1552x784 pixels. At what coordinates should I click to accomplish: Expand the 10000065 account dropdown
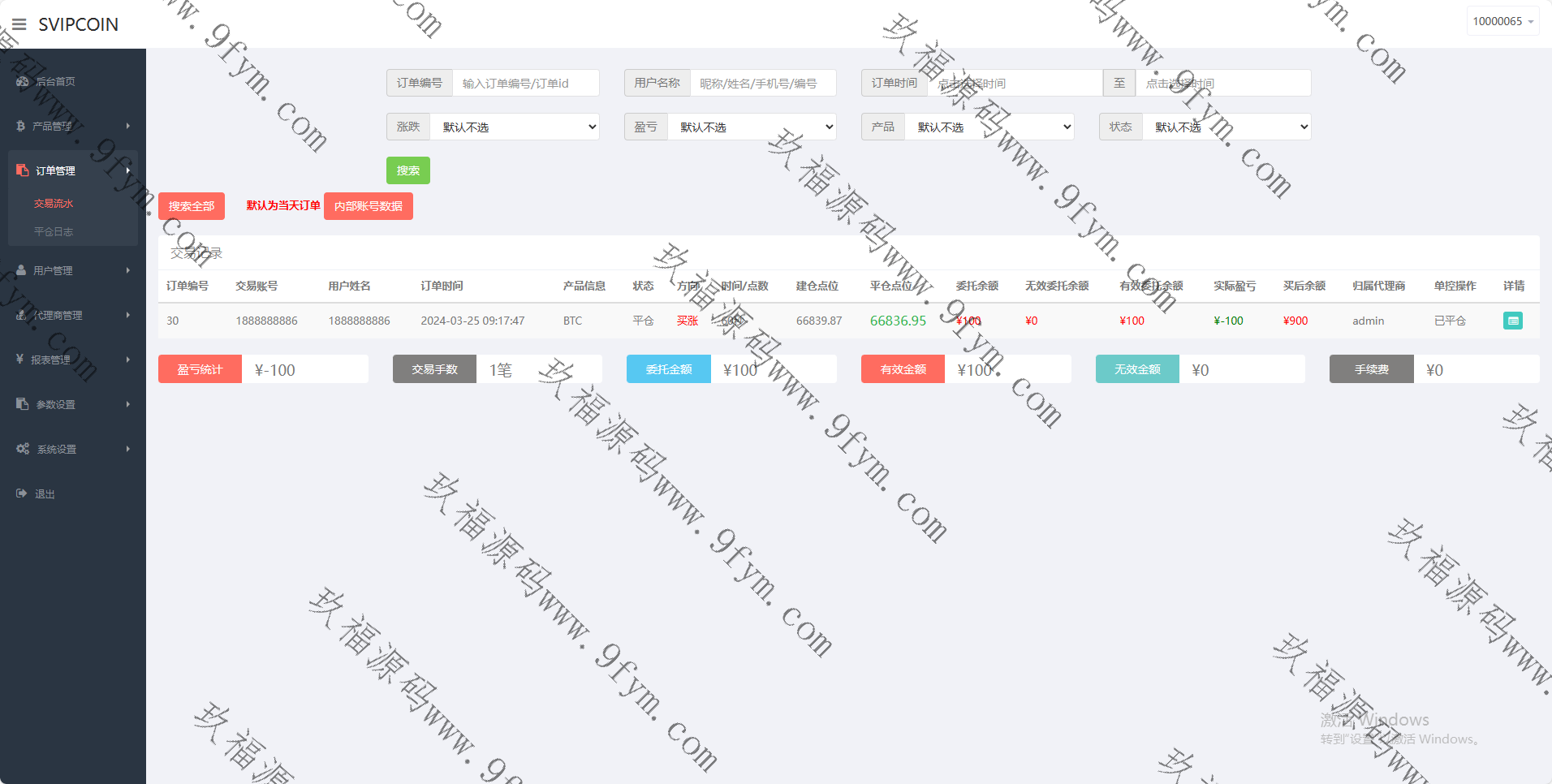1502,21
